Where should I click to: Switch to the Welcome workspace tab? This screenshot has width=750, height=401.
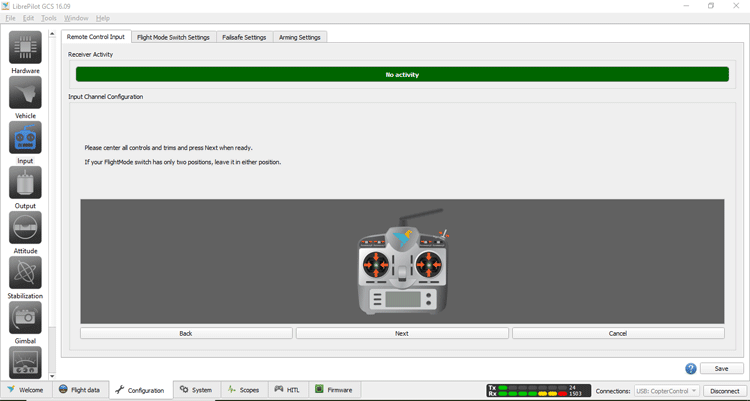(25, 390)
